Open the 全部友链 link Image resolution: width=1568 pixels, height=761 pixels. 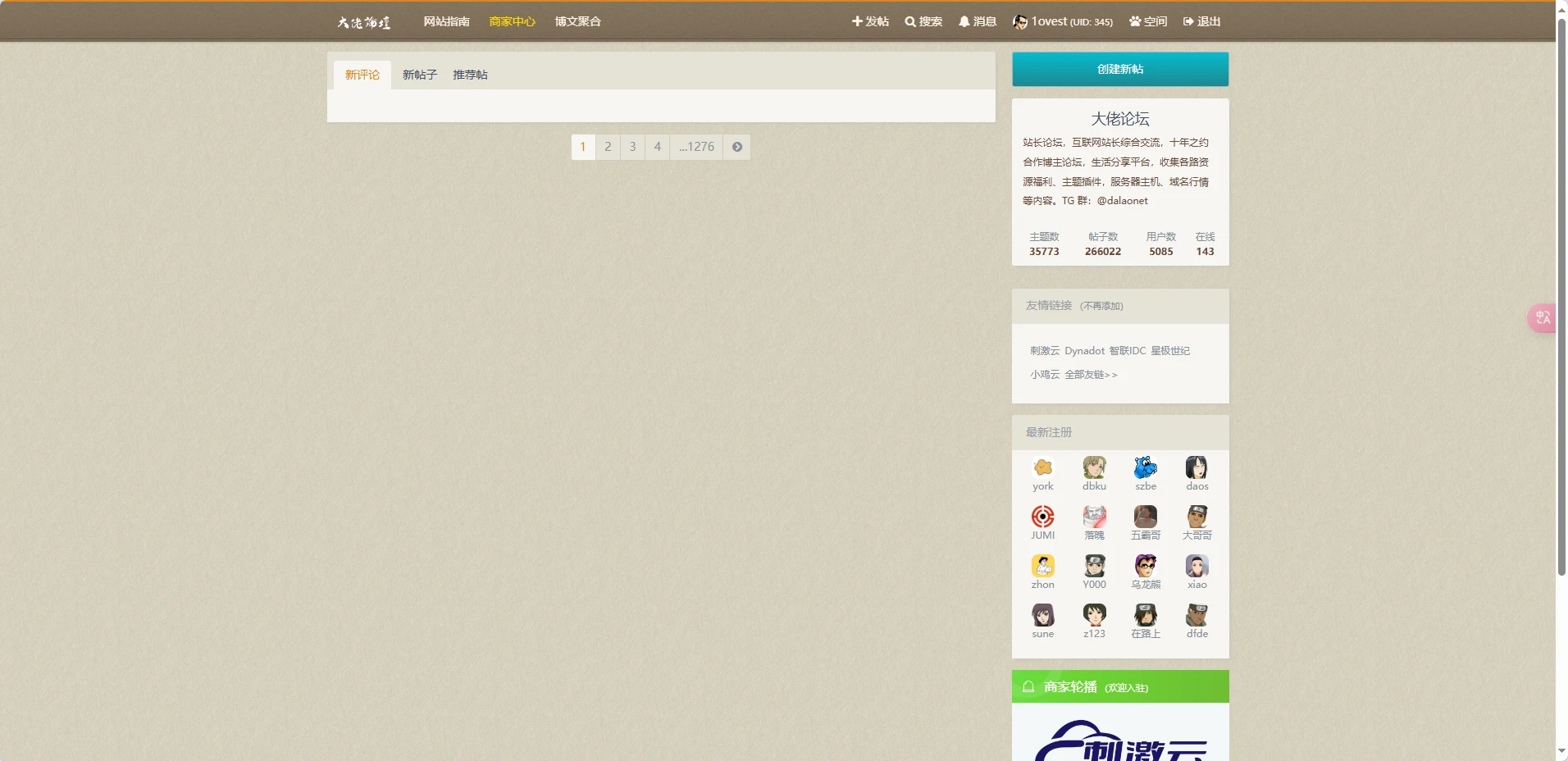1091,375
